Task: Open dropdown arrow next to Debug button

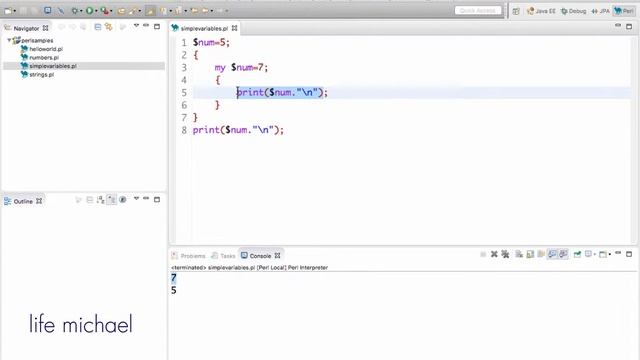Action: [81, 11]
